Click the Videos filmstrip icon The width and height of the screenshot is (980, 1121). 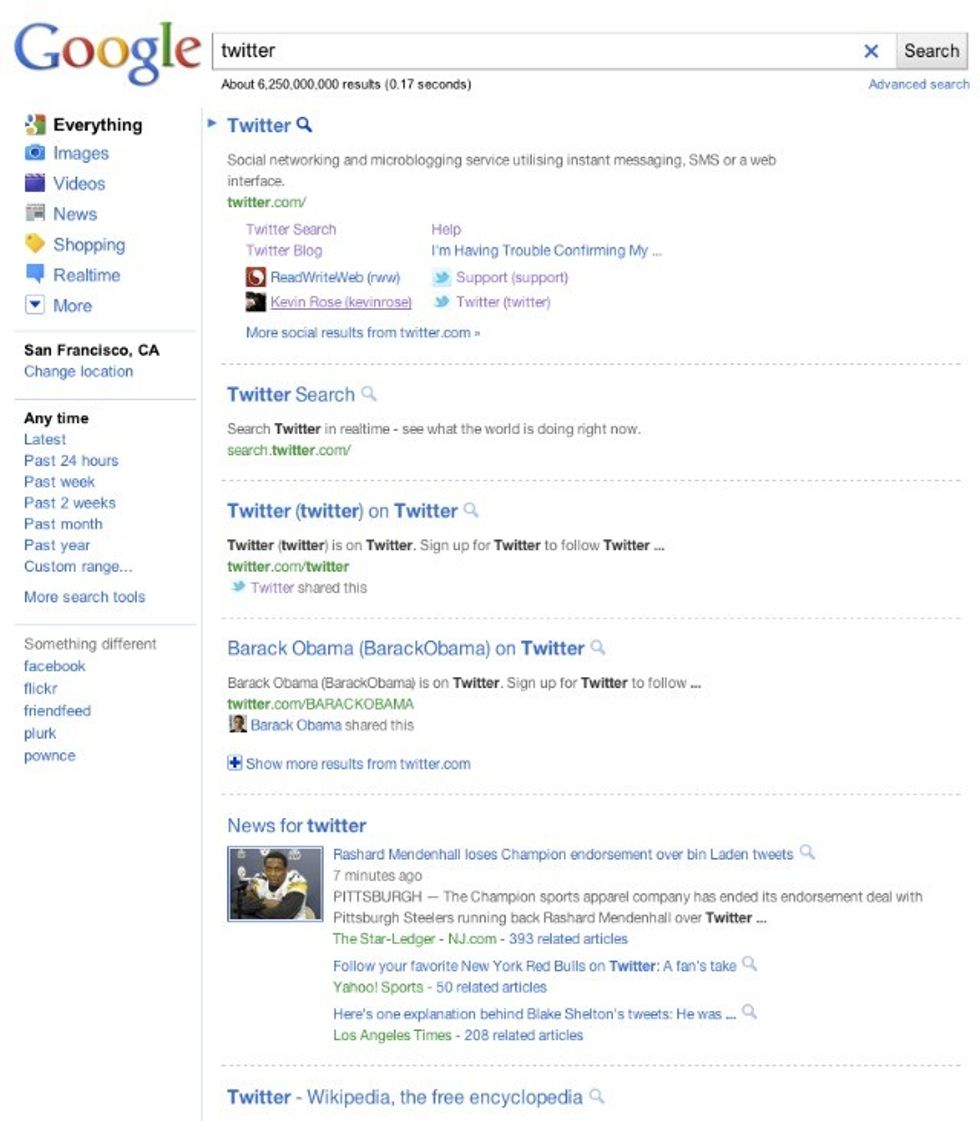pyautogui.click(x=36, y=183)
